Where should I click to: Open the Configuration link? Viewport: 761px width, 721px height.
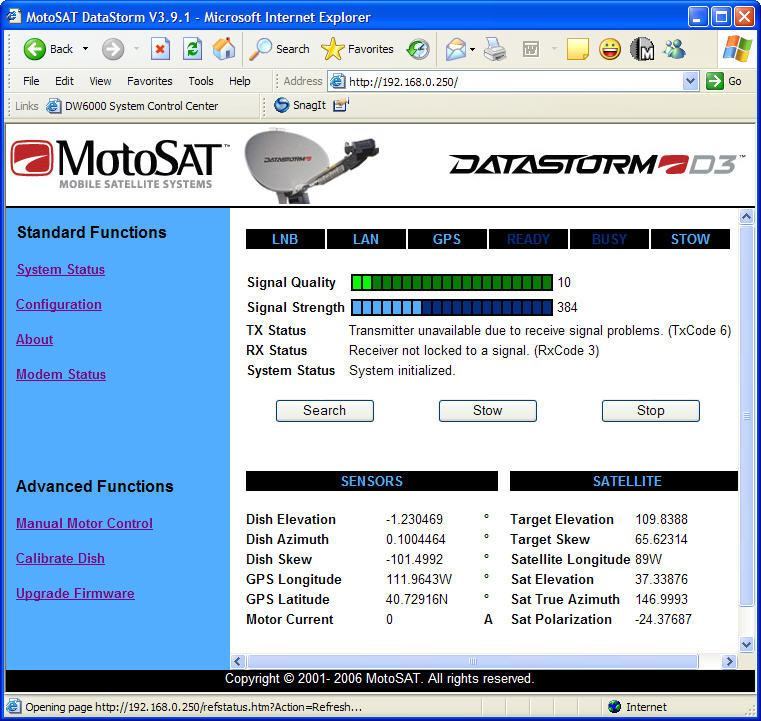click(59, 304)
